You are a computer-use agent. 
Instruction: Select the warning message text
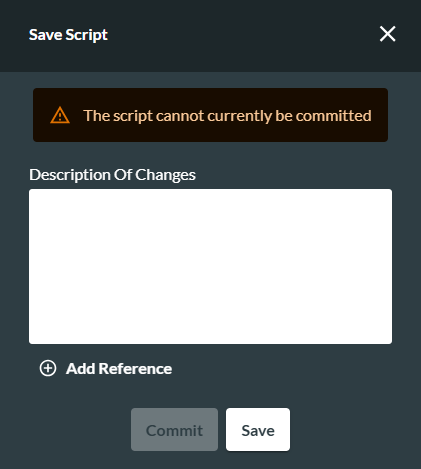[x=227, y=116]
